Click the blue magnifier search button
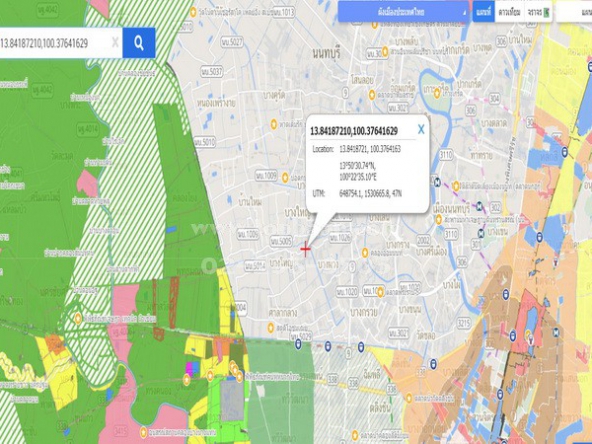 (139, 43)
